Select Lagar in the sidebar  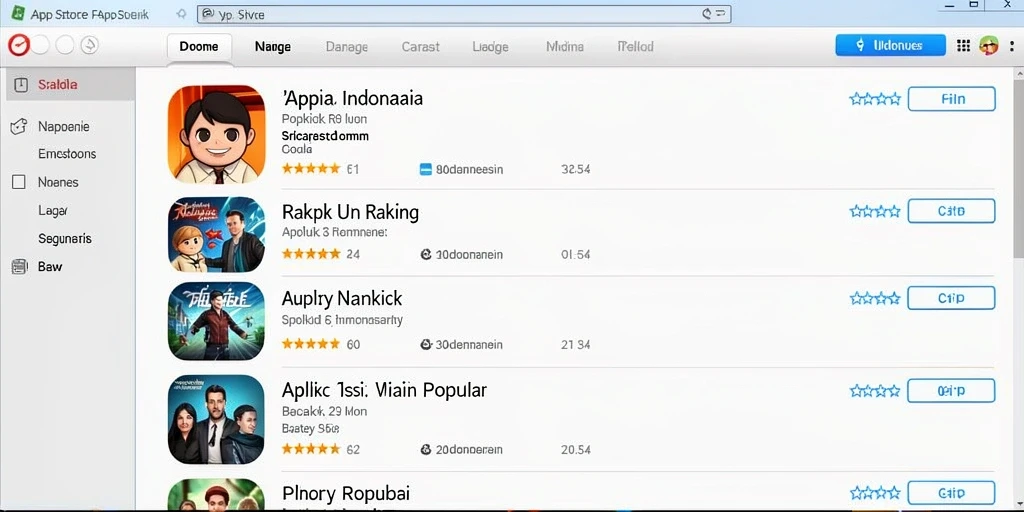(x=53, y=211)
